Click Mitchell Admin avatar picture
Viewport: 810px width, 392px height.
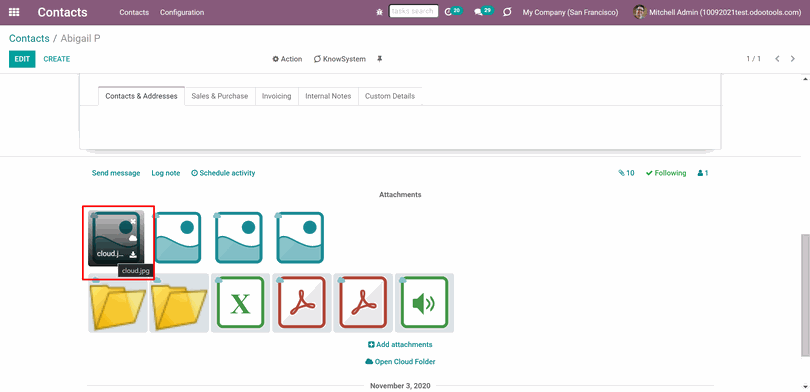[x=640, y=12]
